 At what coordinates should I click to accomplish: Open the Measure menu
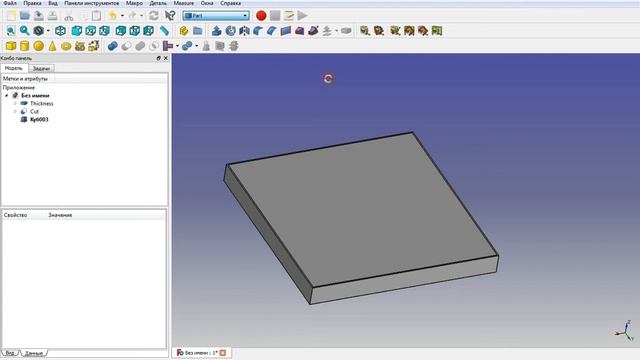[184, 3]
